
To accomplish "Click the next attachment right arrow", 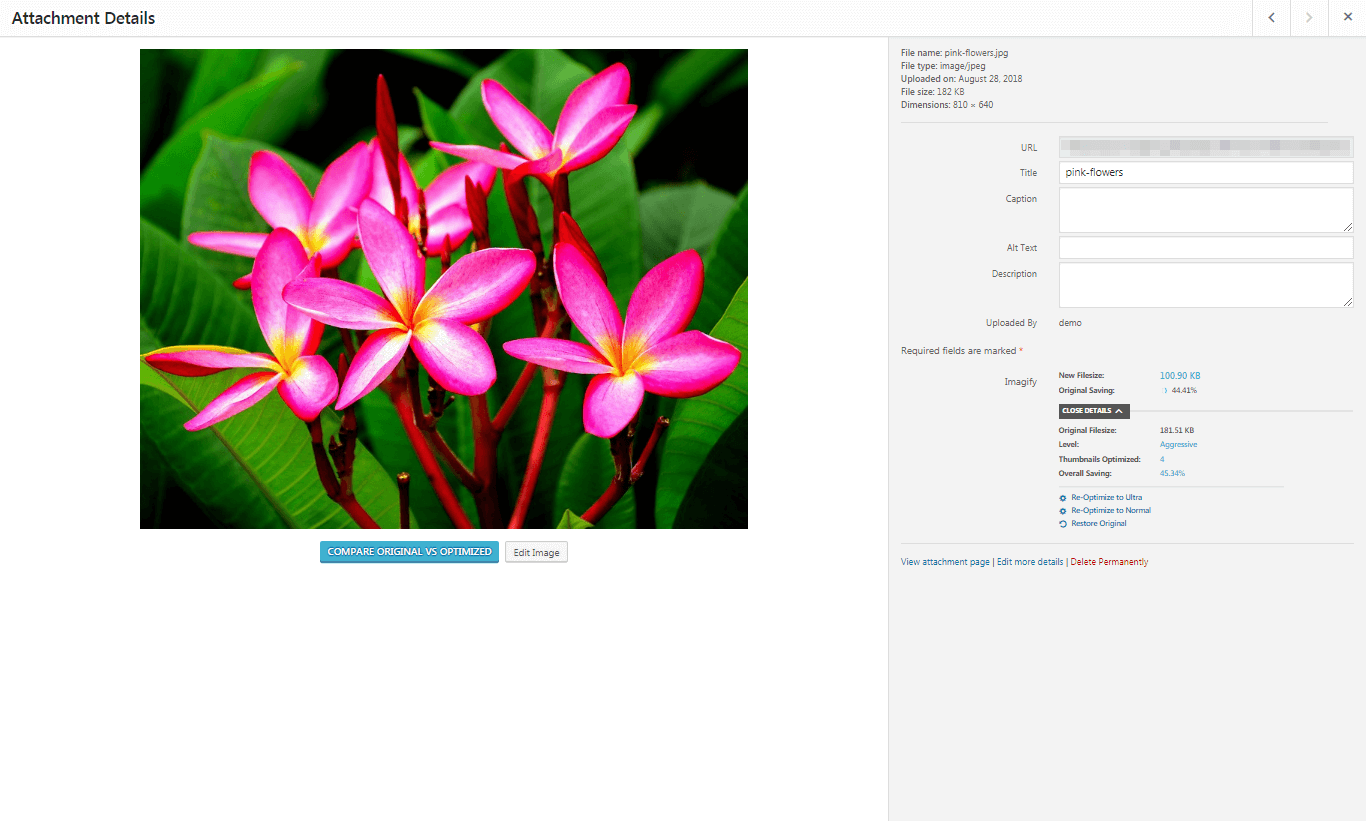I will pos(1309,17).
